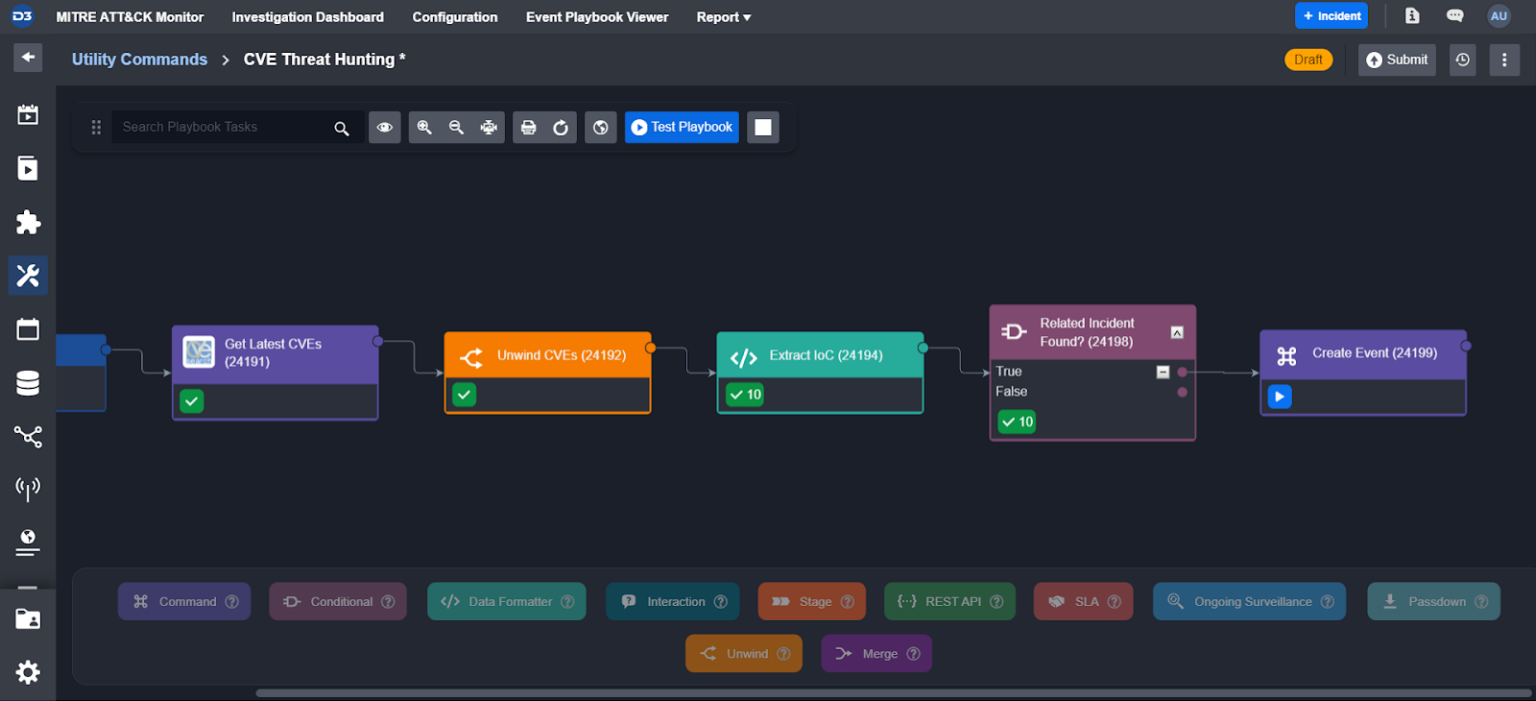The height and width of the screenshot is (701, 1536).
Task: Open the globe with lines sidebar icon
Action: [x=28, y=542]
